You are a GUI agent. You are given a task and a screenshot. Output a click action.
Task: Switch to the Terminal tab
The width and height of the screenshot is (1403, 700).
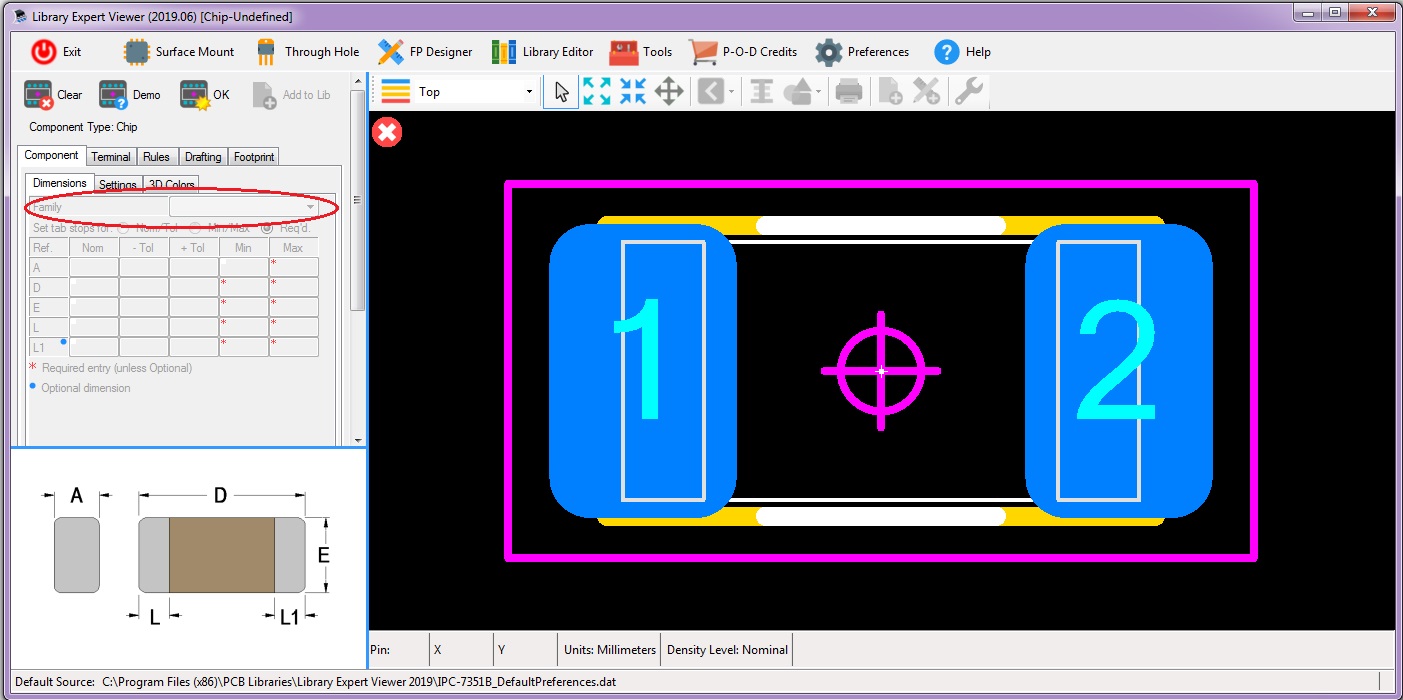coord(111,157)
